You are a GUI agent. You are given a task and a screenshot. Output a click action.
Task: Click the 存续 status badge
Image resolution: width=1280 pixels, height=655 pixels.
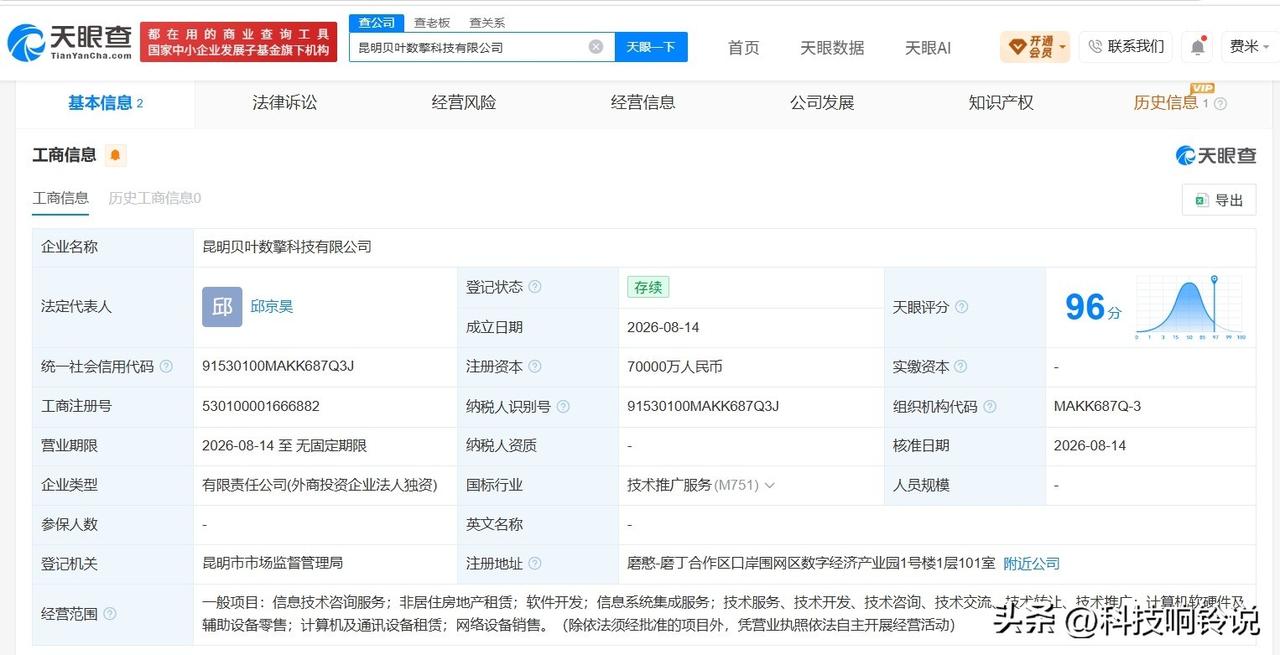point(648,287)
